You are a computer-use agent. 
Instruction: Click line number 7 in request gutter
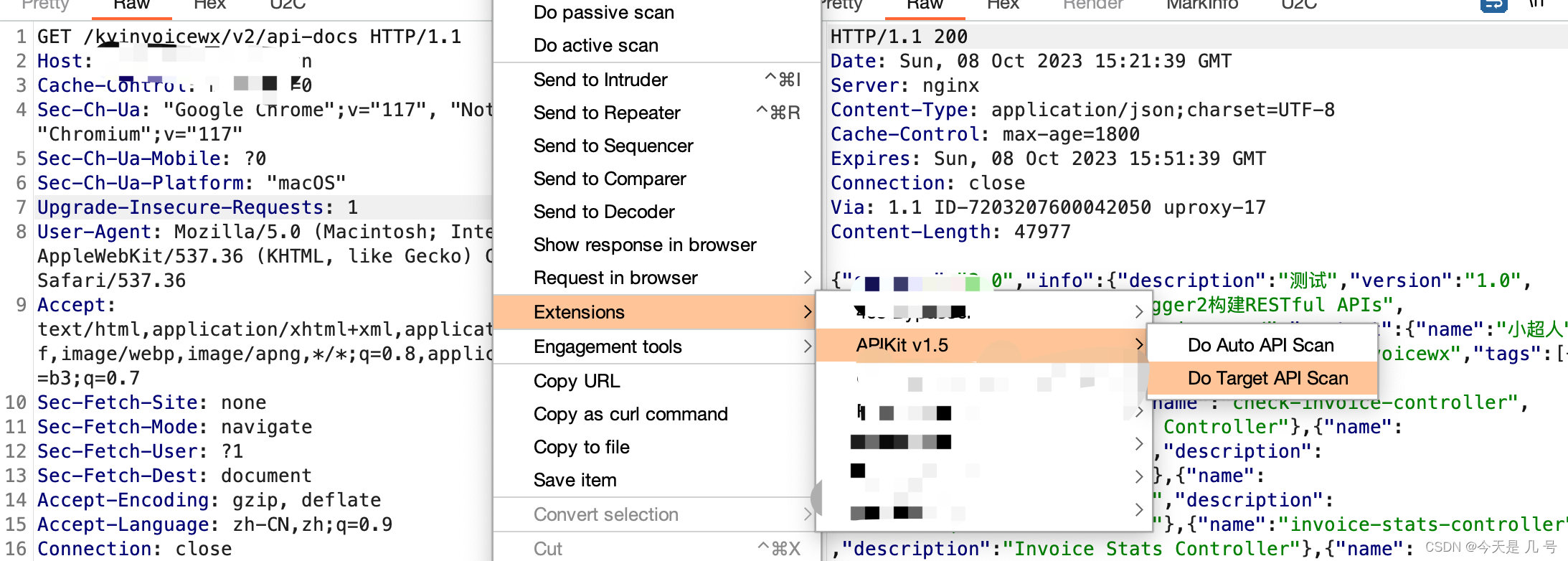21,207
